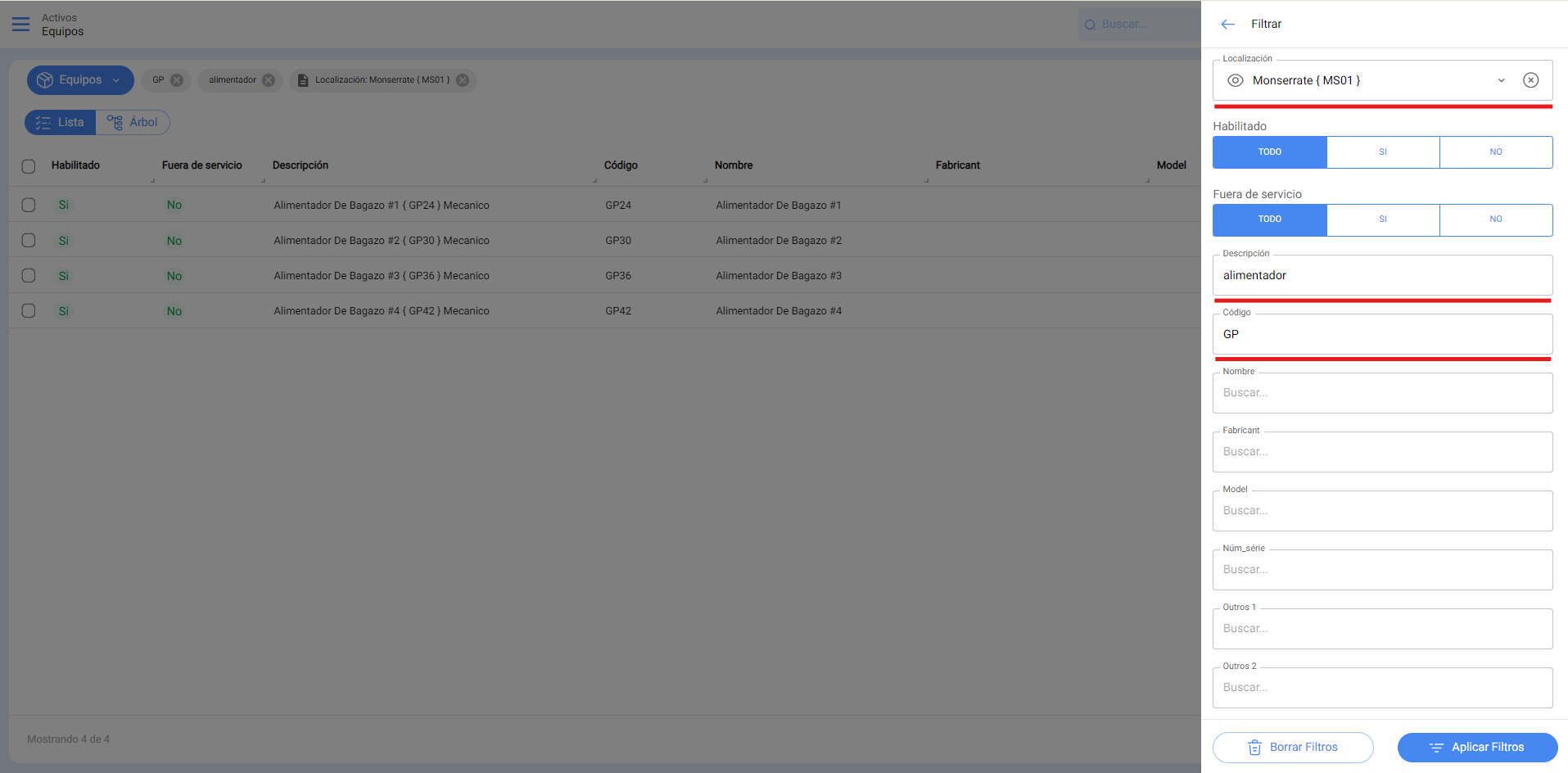Open the Localización dropdown chevron
Viewport: 1568px width, 773px height.
[1501, 80]
